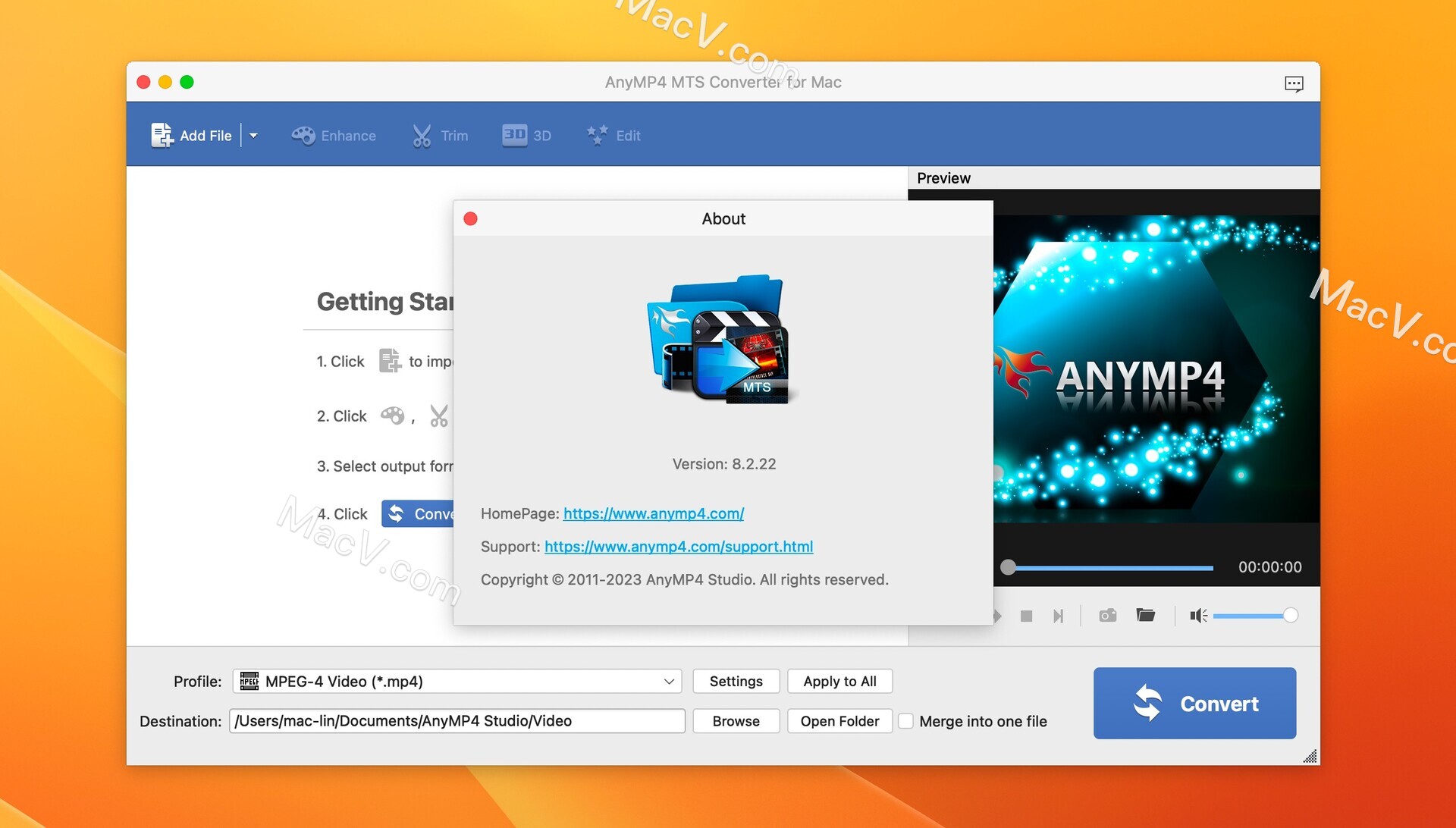The height and width of the screenshot is (828, 1456).
Task: Take a snapshot with camera icon
Action: [x=1108, y=615]
